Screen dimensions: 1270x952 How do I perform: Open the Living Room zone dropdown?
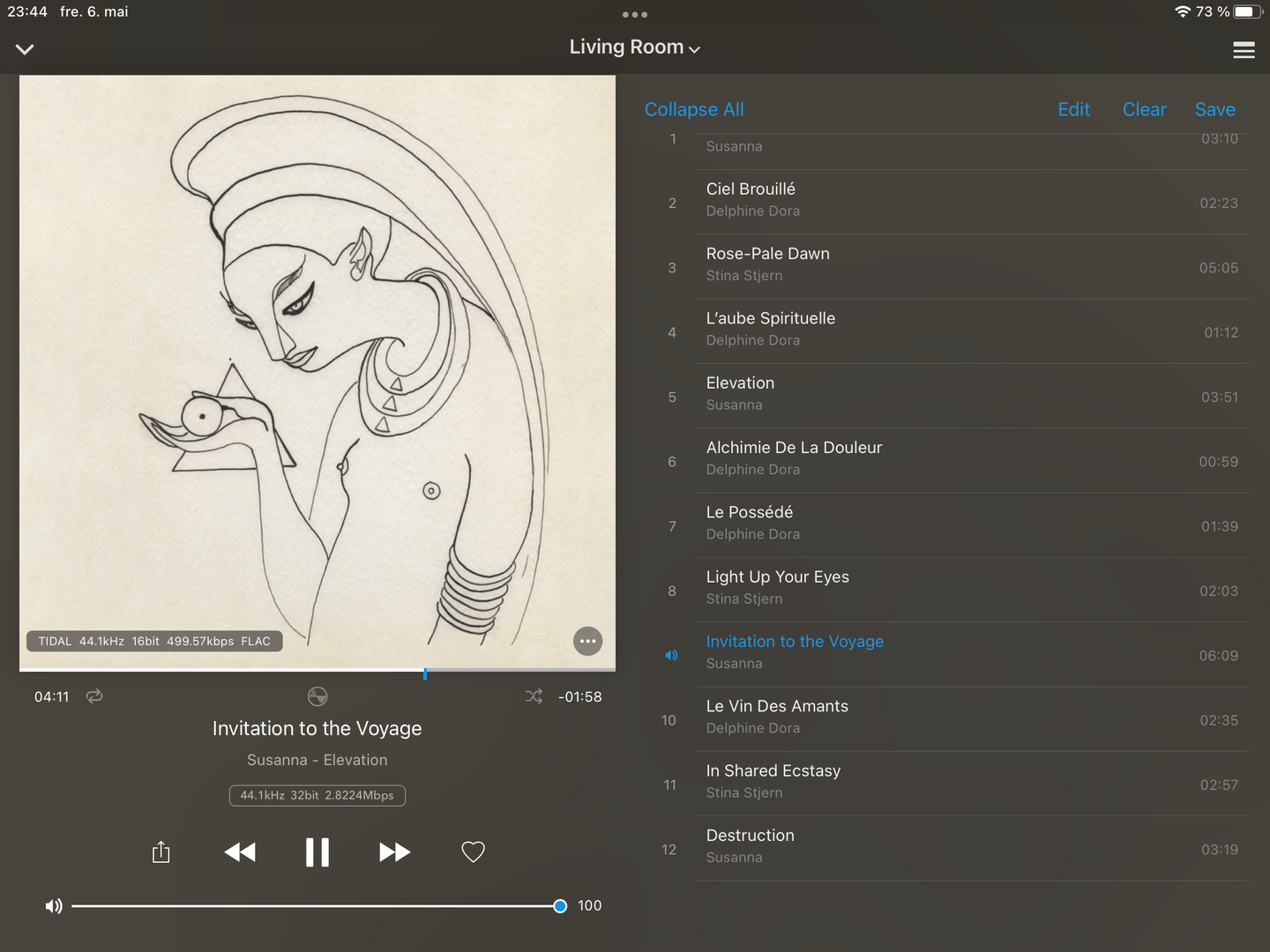pyautogui.click(x=634, y=48)
